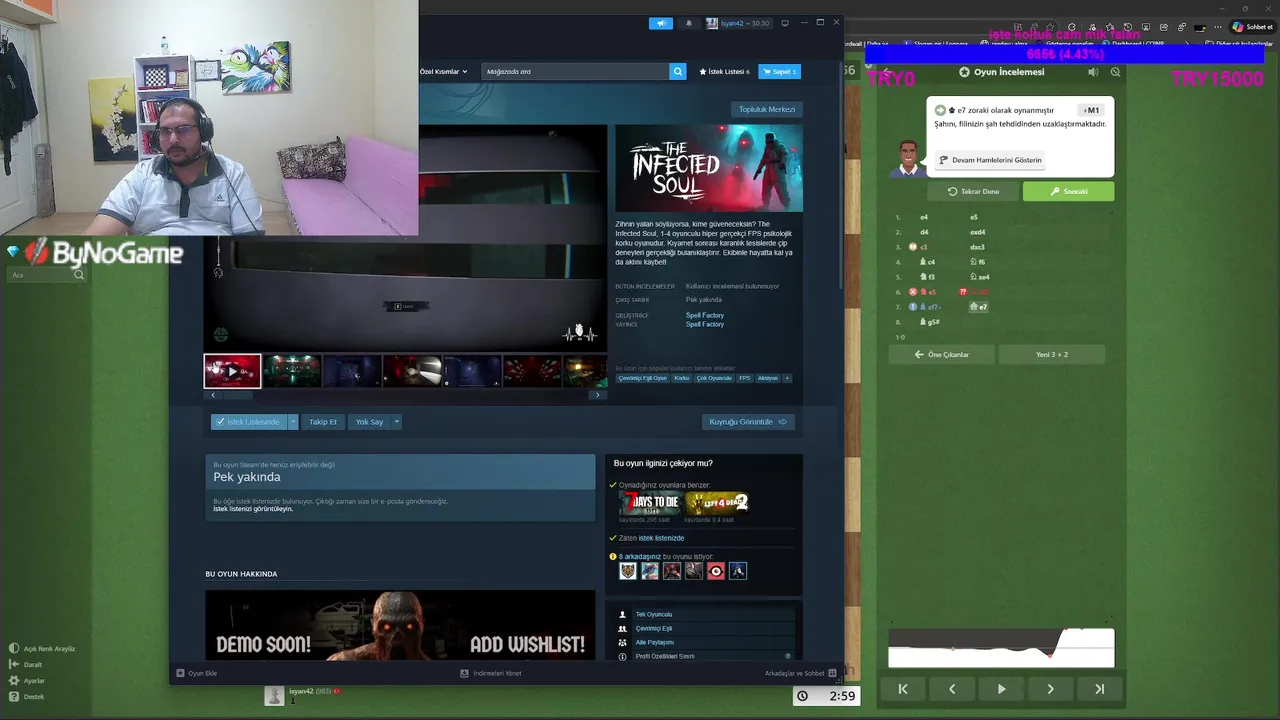Screen dimensions: 1280x720
Task: Jump to first move control
Action: [x=903, y=689]
